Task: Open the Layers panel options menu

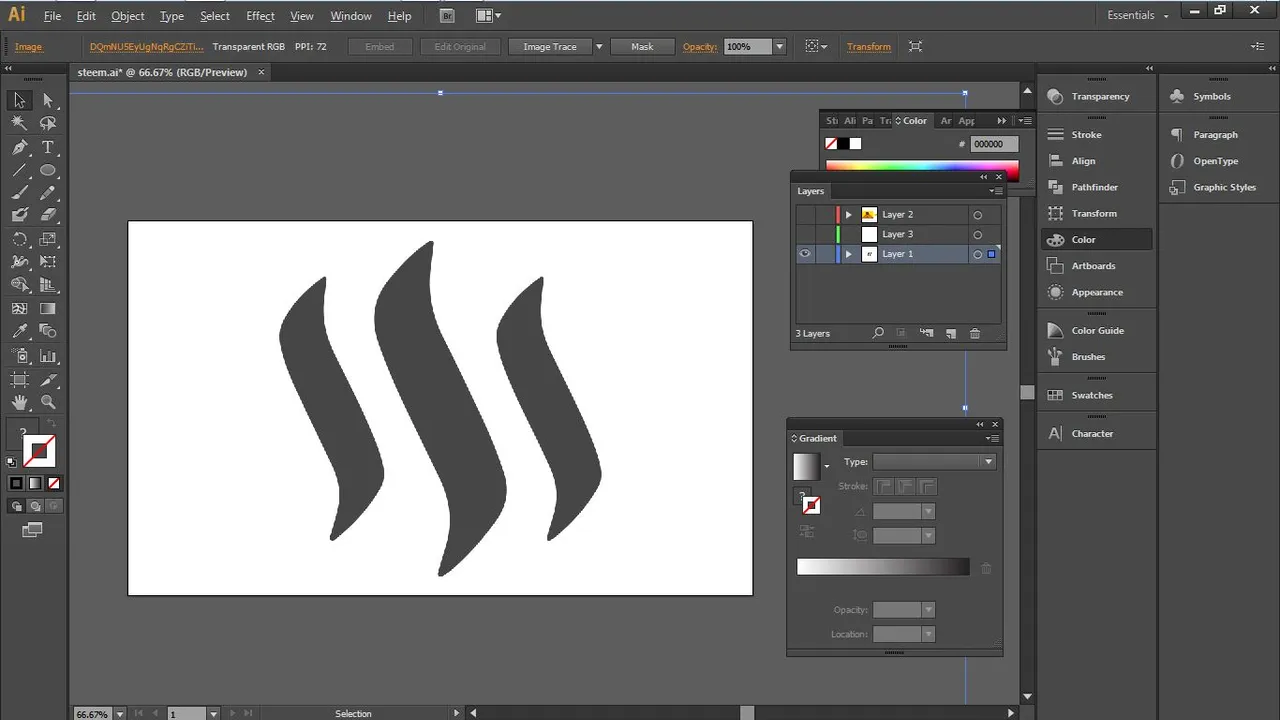Action: point(995,191)
